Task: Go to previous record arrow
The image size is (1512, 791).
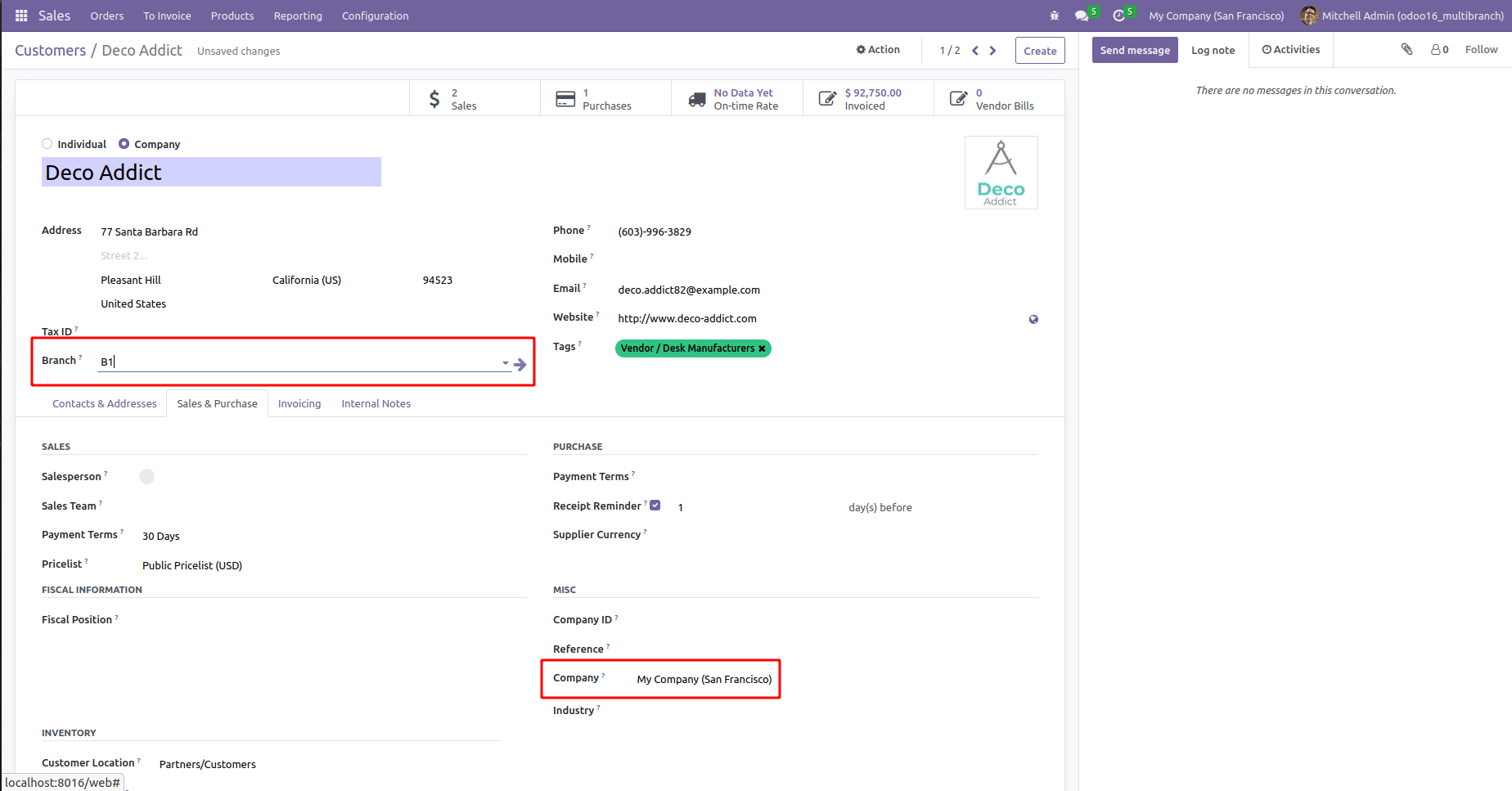Action: pos(975,51)
